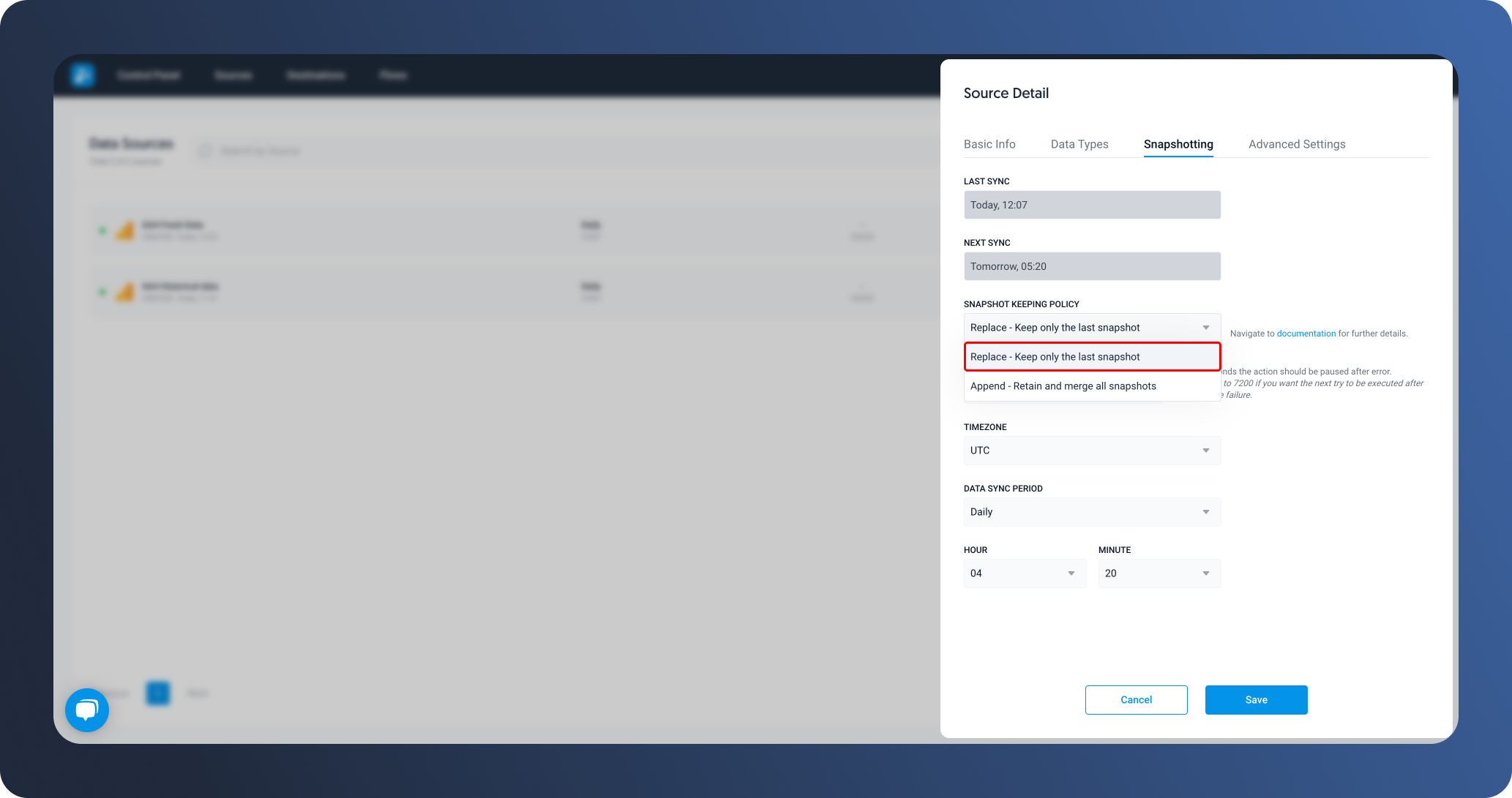
Task: Open the Data Types tab
Action: point(1080,144)
